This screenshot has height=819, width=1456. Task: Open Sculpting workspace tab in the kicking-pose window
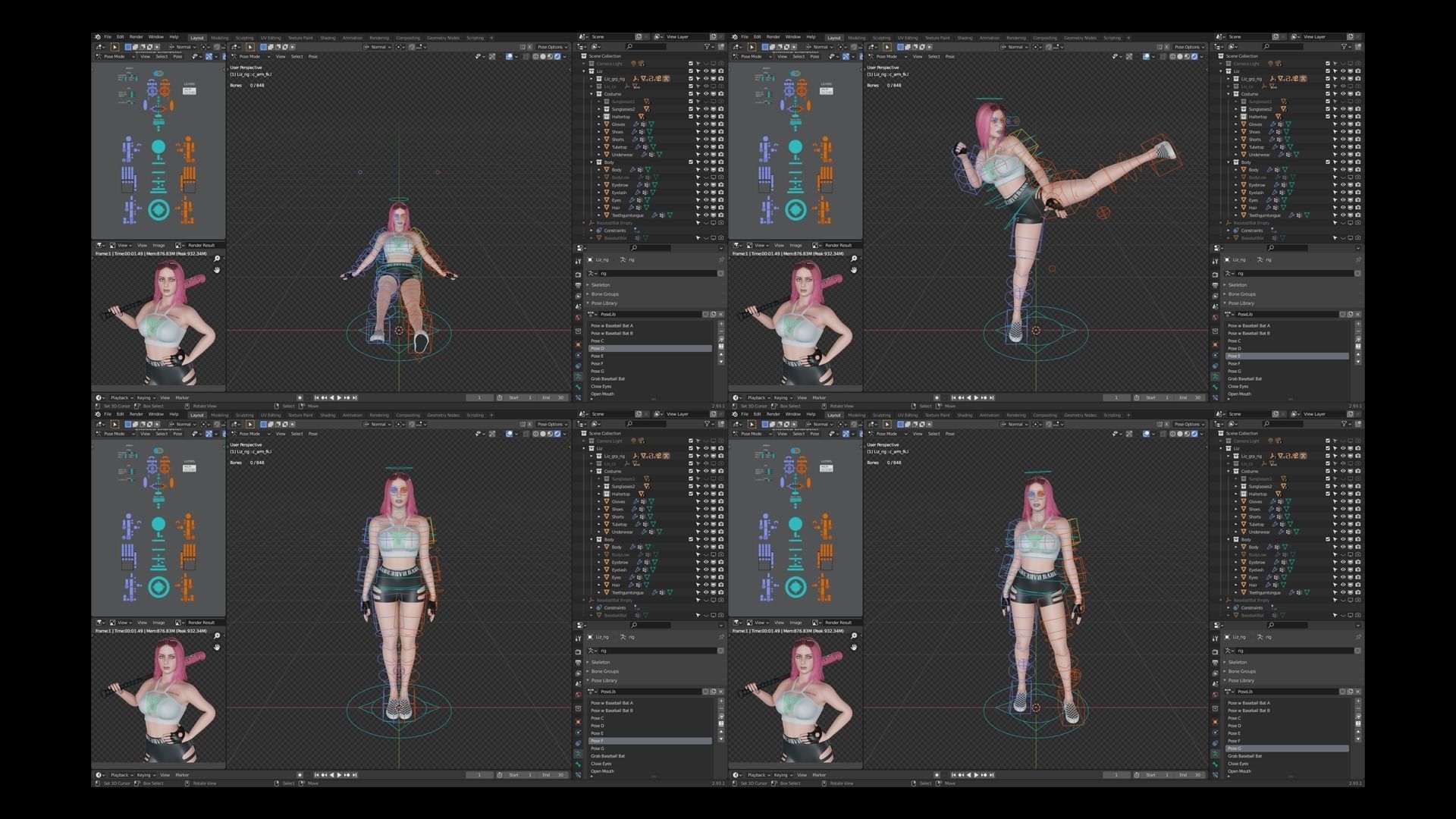click(881, 37)
